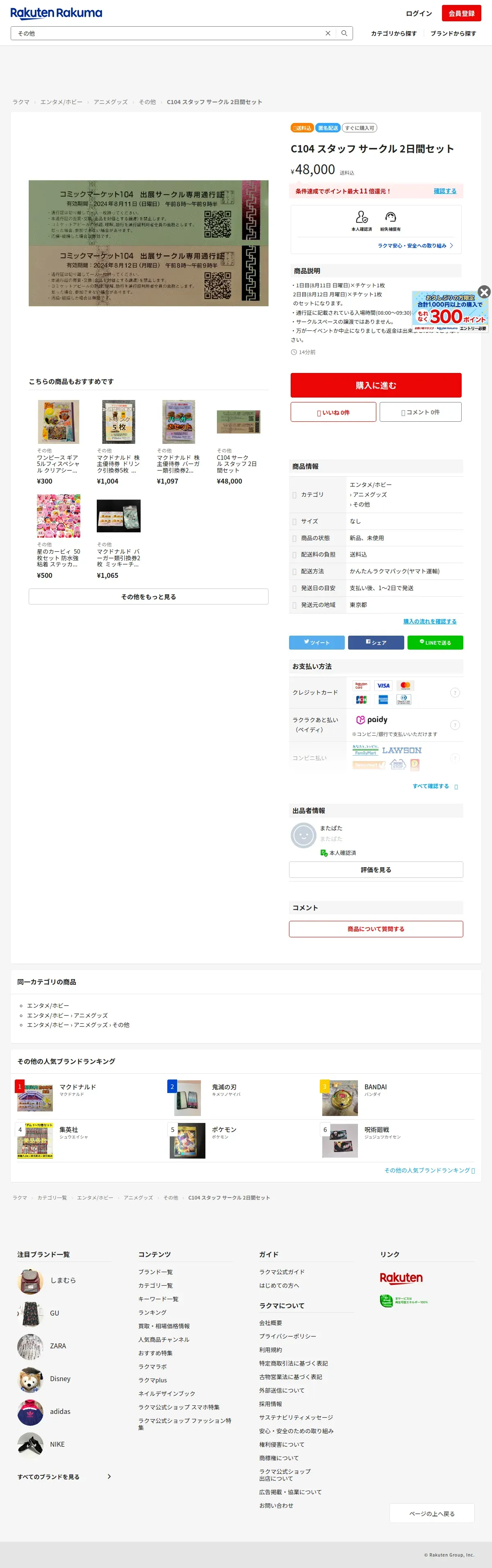492x1568 pixels.
Task: Open the help icon beside Paidy payment
Action: (x=454, y=725)
